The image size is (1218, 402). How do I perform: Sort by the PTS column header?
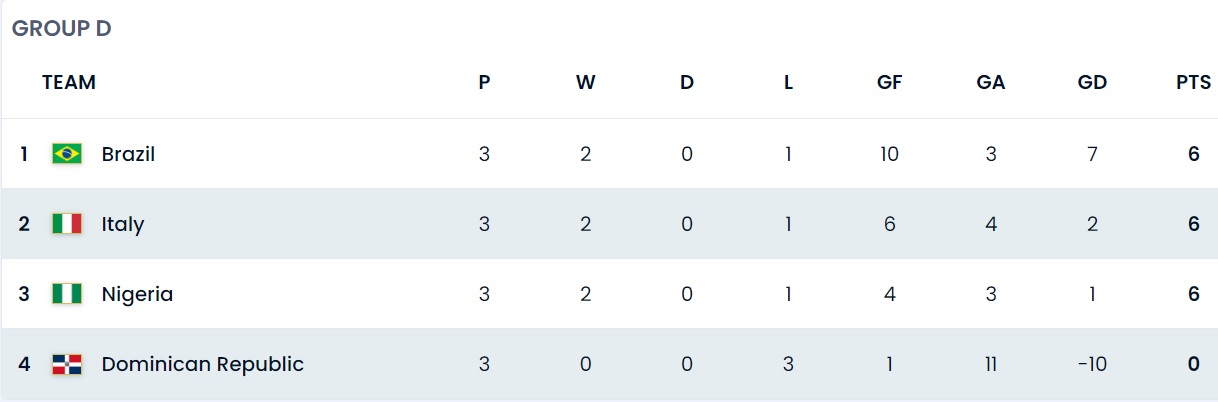click(x=1193, y=83)
